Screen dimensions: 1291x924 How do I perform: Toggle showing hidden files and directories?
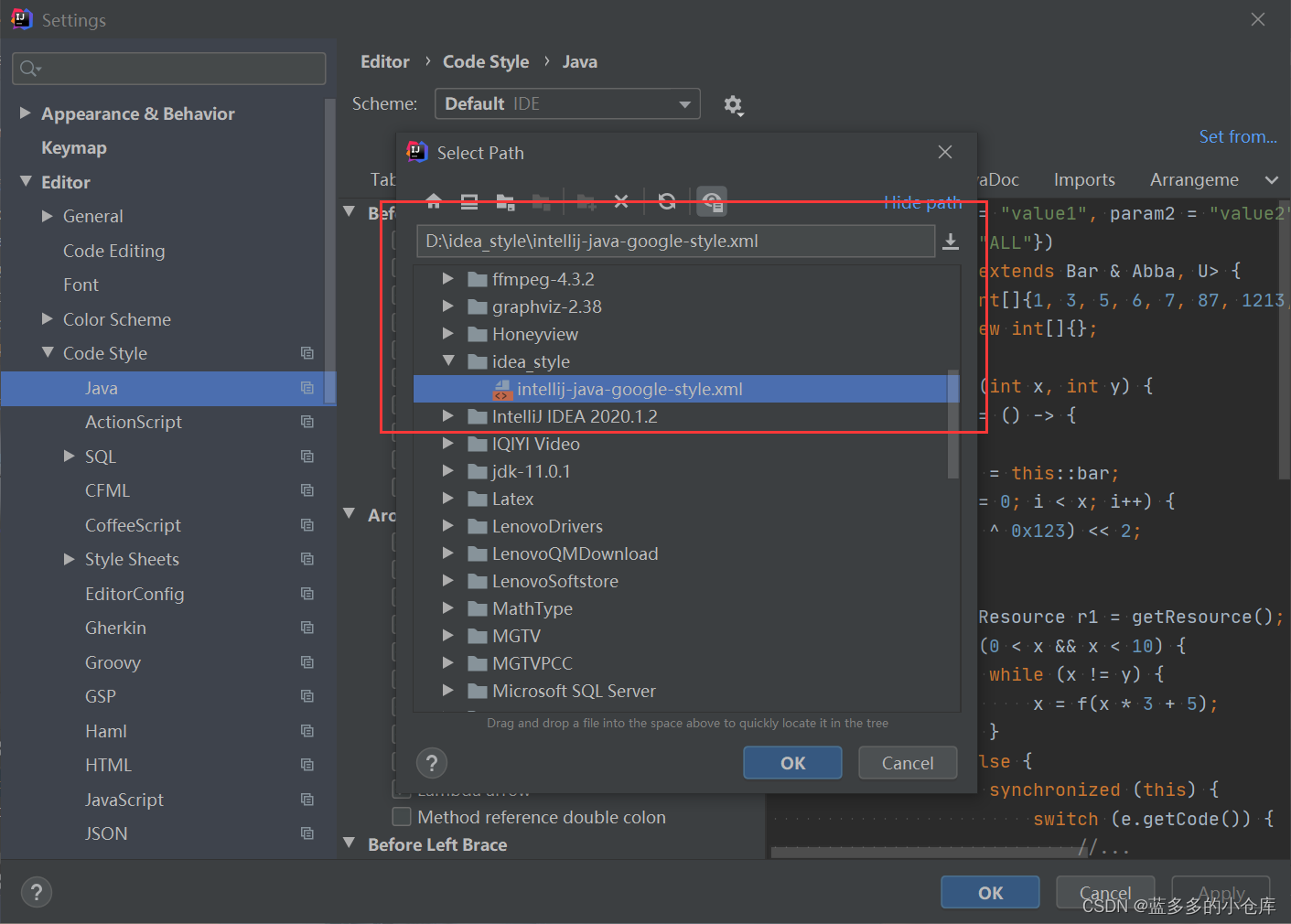click(x=712, y=201)
